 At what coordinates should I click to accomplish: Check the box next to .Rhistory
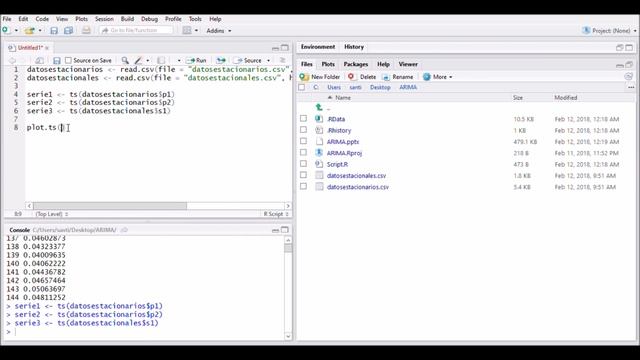tap(303, 130)
